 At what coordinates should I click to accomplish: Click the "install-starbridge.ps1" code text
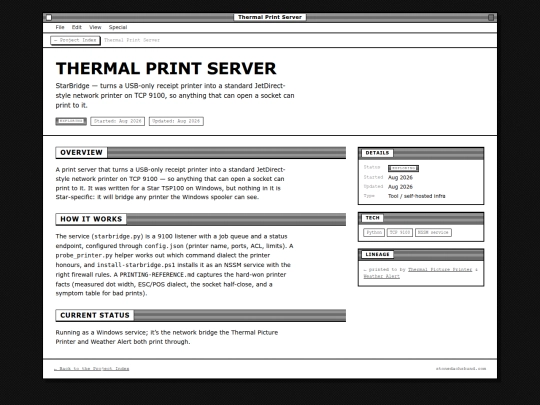[x=136, y=265]
